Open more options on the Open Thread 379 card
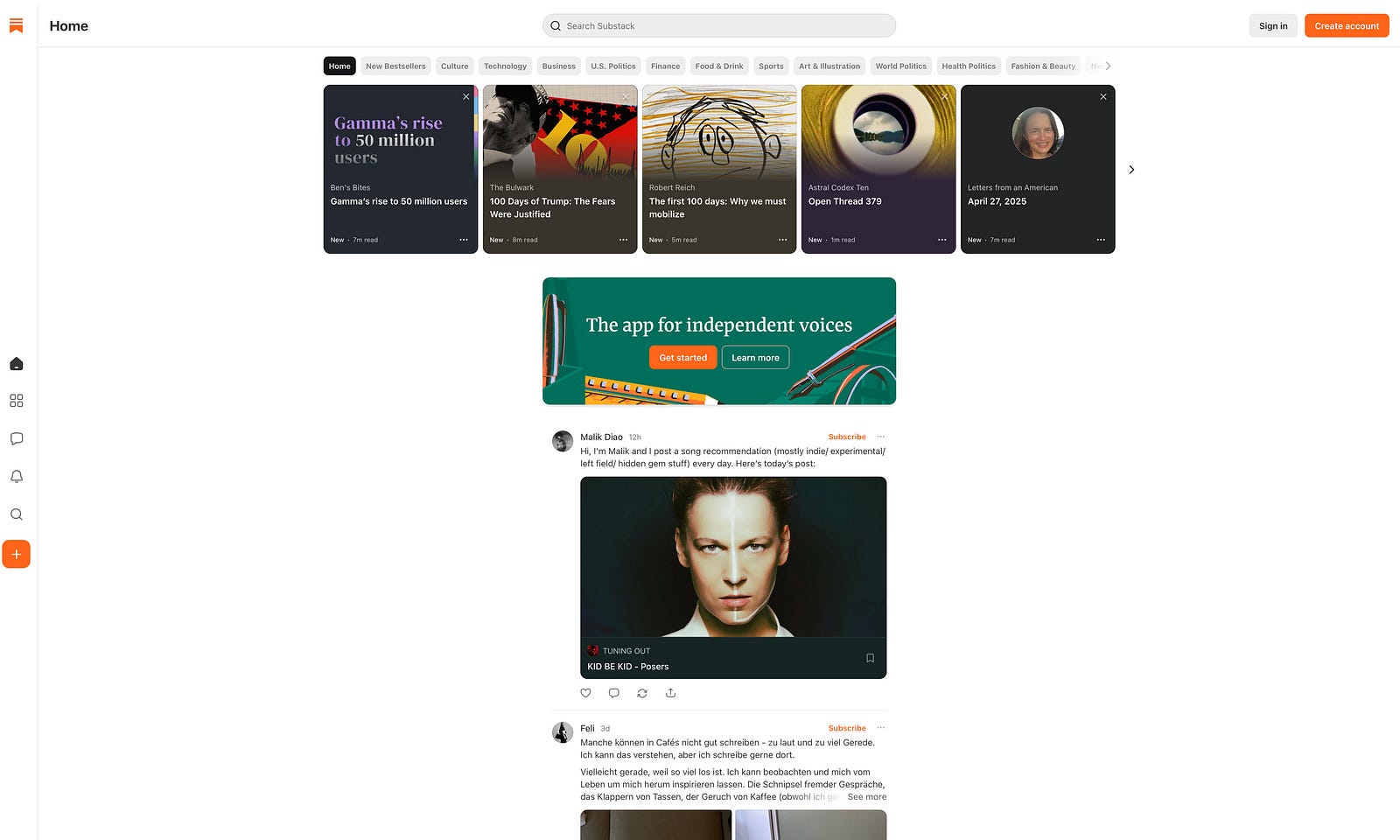The image size is (1400, 840). coord(941,240)
